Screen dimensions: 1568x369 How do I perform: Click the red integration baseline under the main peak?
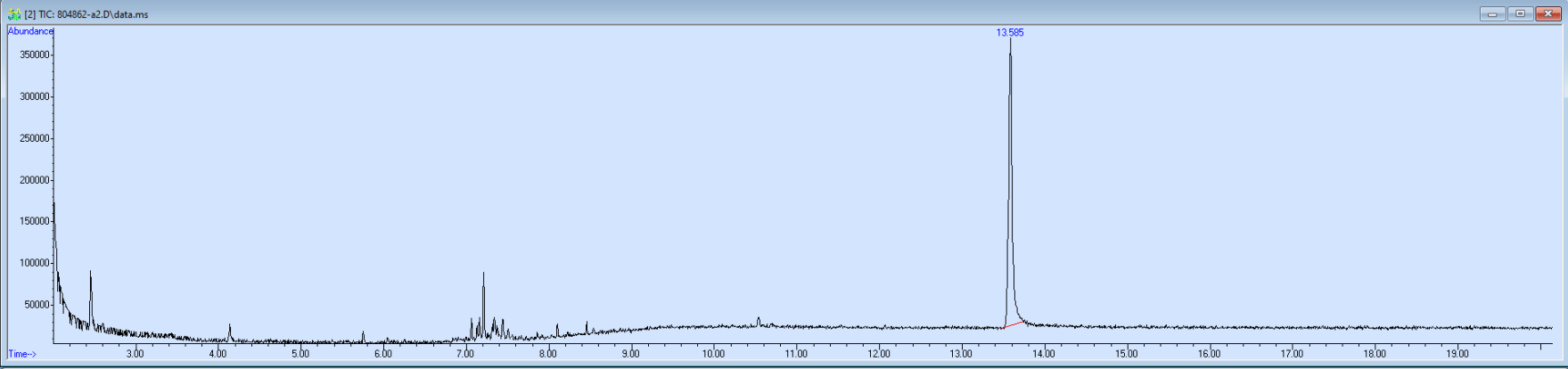click(x=1014, y=324)
